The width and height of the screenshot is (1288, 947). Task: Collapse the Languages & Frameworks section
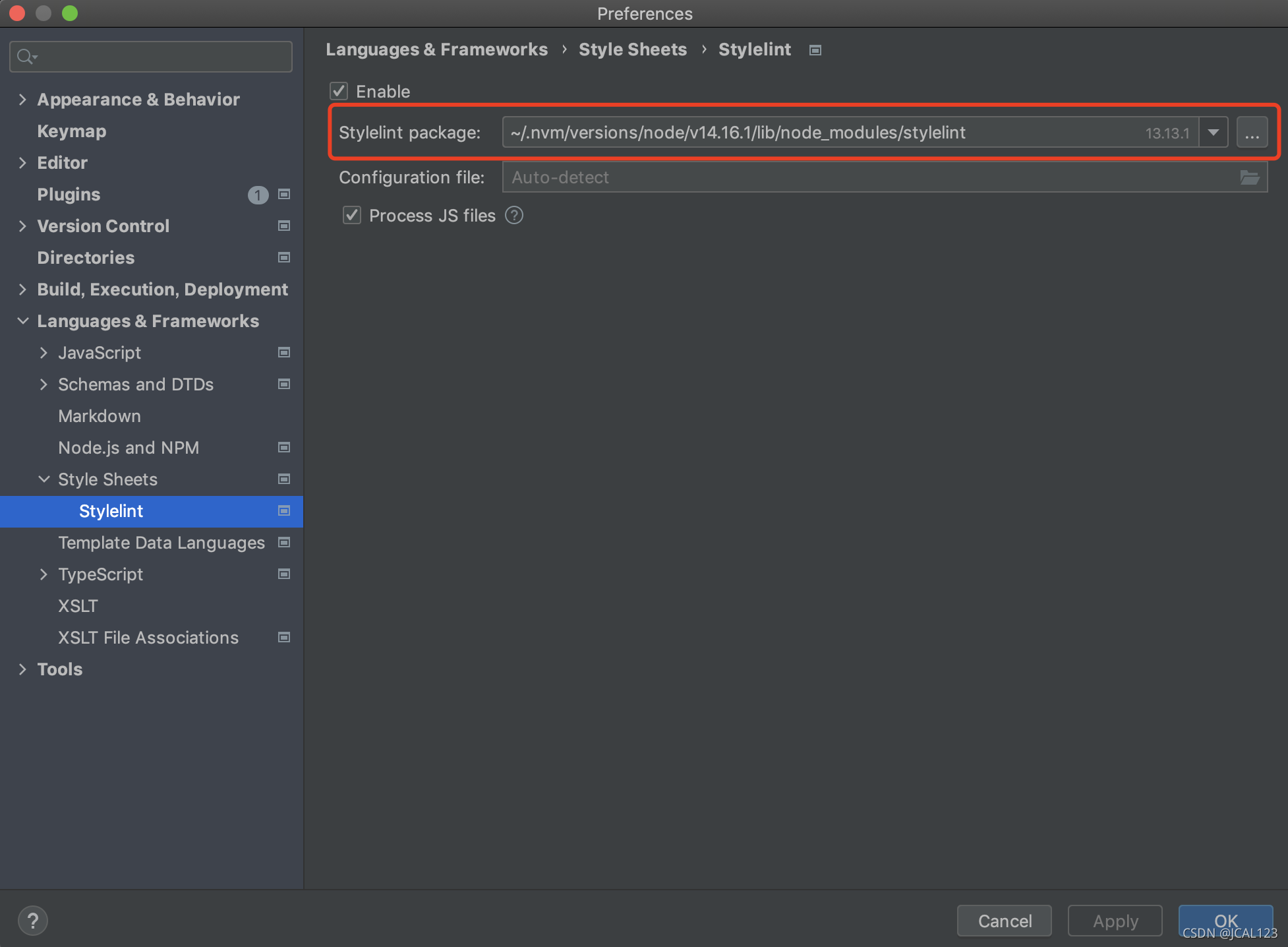tap(22, 321)
